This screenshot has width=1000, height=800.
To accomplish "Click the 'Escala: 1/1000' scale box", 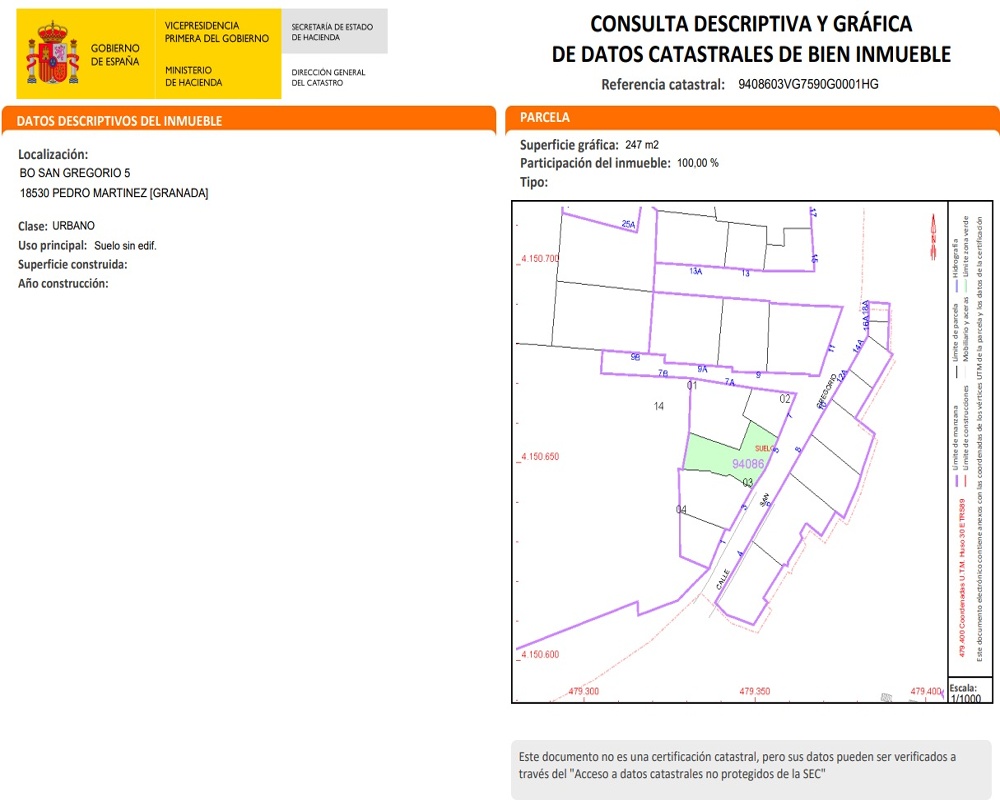I will [969, 692].
